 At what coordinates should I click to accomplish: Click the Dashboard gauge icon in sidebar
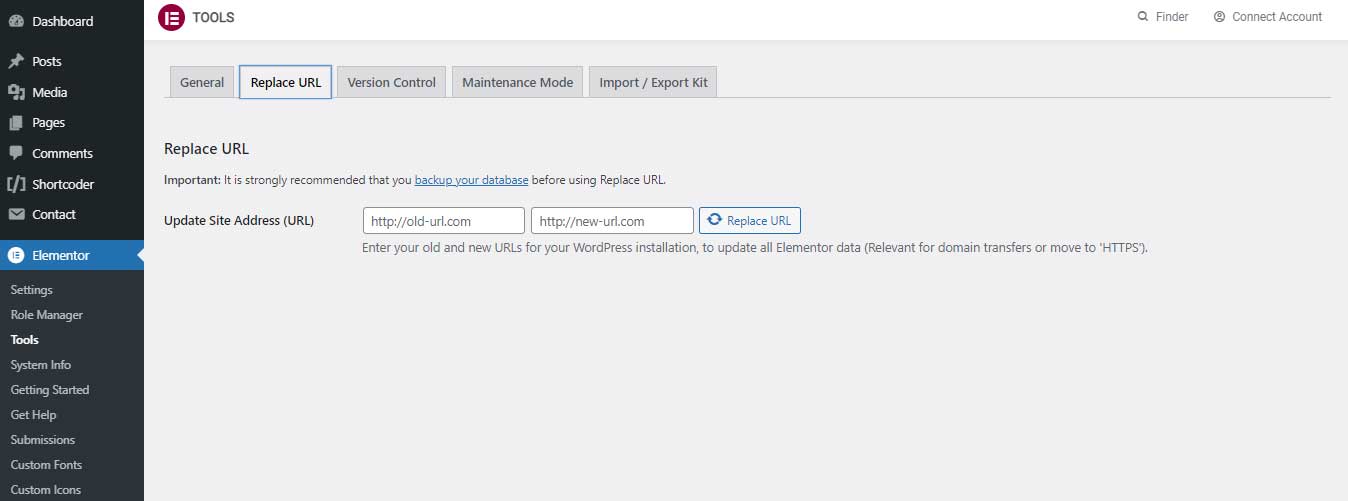click(16, 21)
